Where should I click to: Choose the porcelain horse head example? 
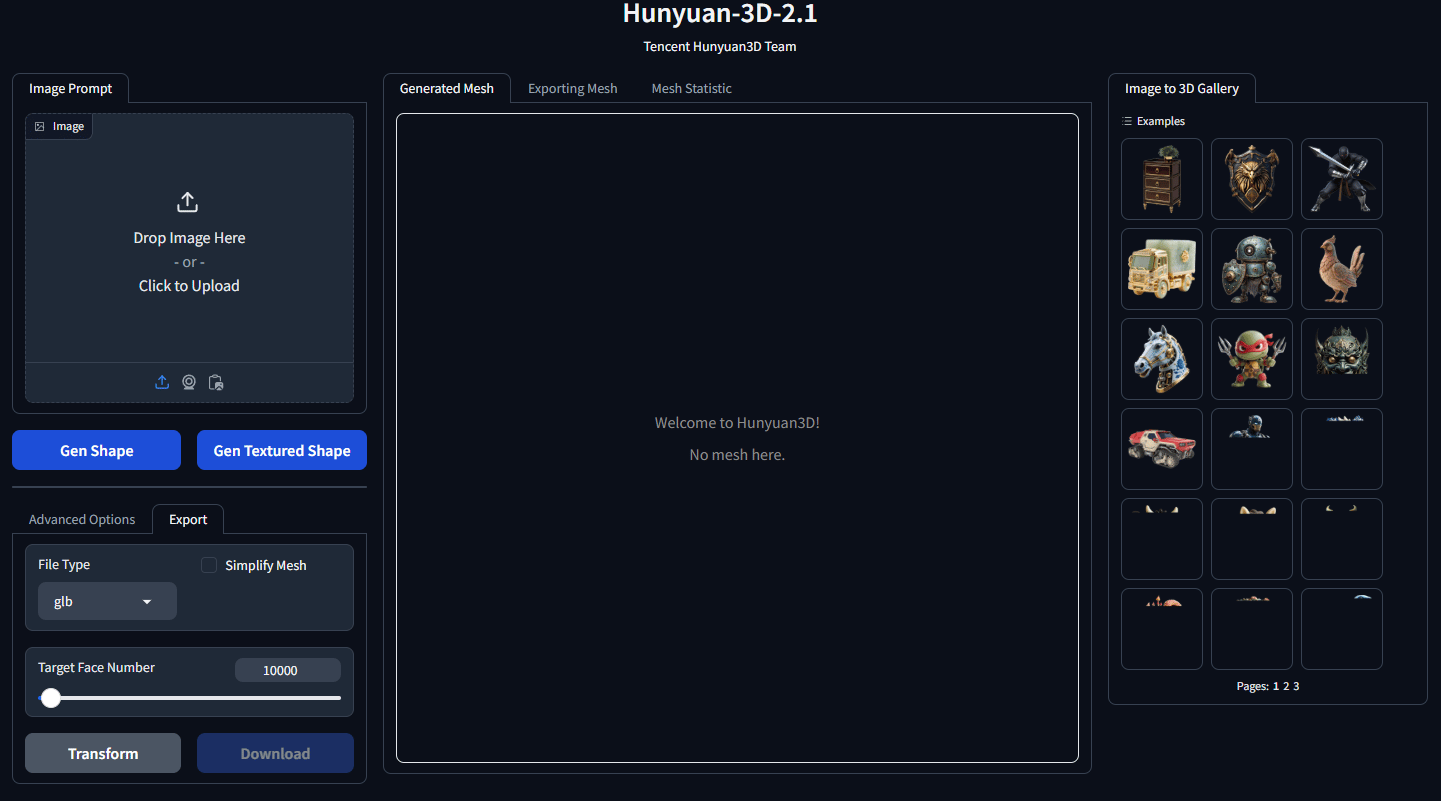pyautogui.click(x=1162, y=359)
